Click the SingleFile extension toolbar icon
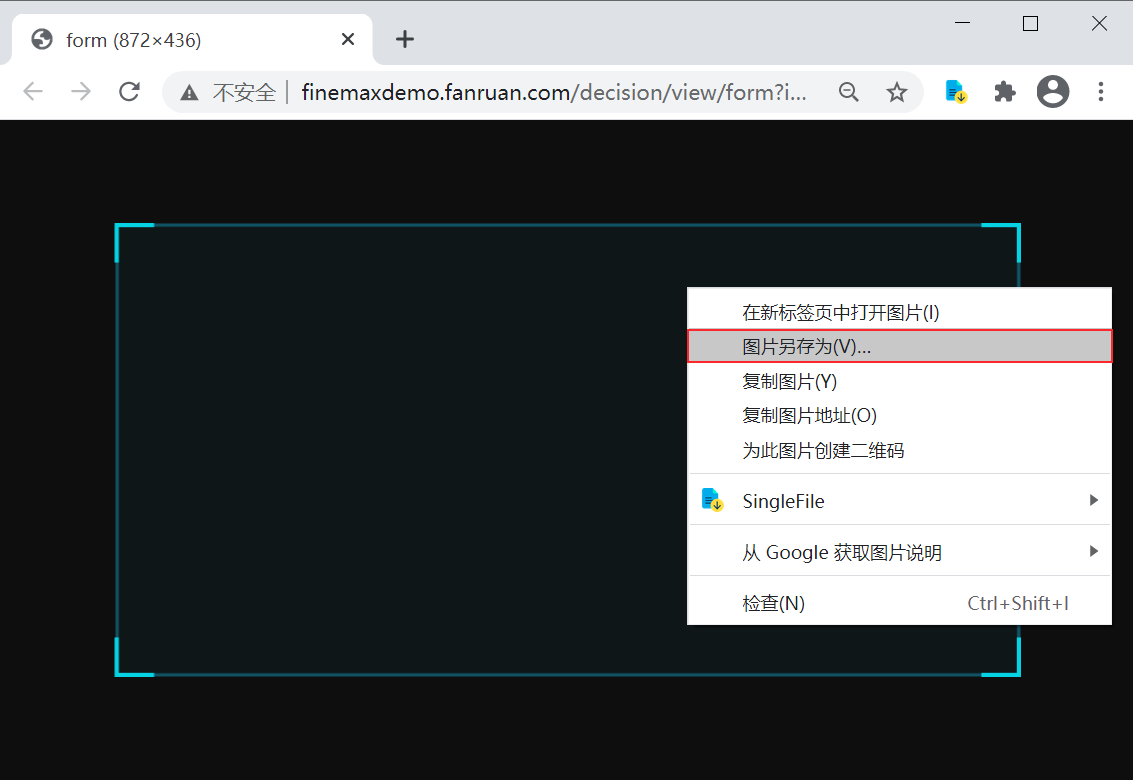Viewport: 1133px width, 780px height. (956, 92)
